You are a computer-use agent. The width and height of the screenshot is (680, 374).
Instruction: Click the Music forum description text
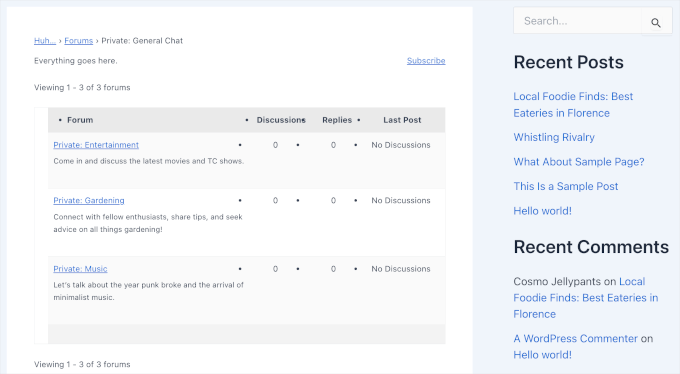coord(148,291)
